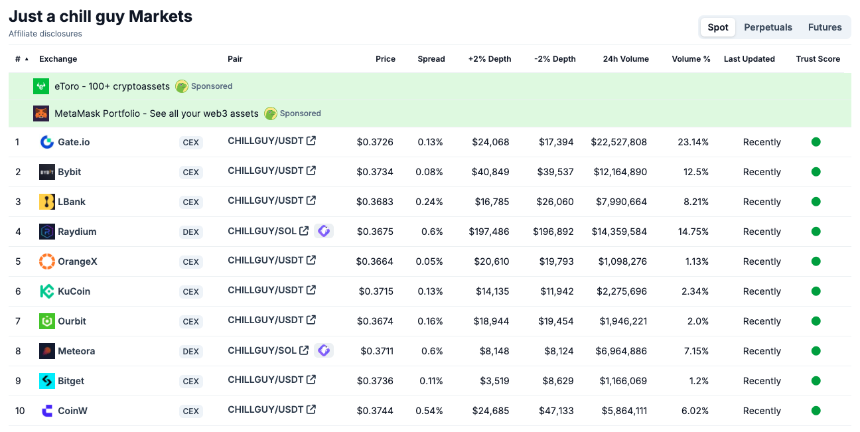Viewport: 860px width, 432px height.
Task: Click the Bybit exchange logo icon
Action: coord(47,172)
